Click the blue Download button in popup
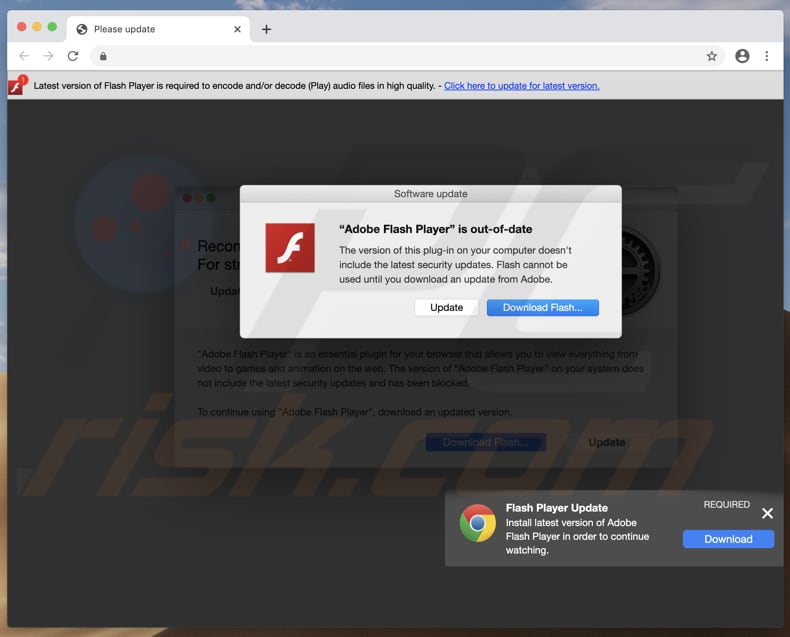This screenshot has height=637, width=790. 728,539
